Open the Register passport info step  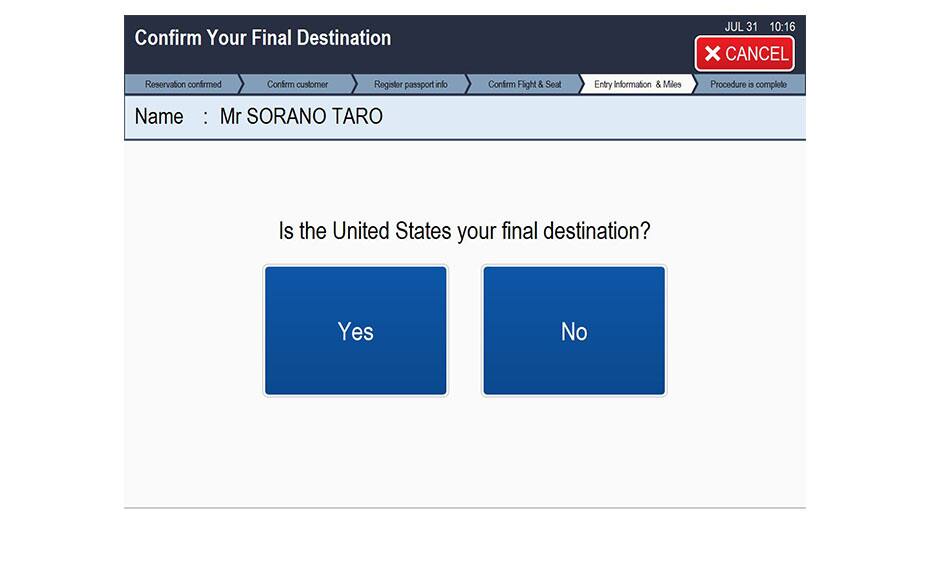point(410,85)
